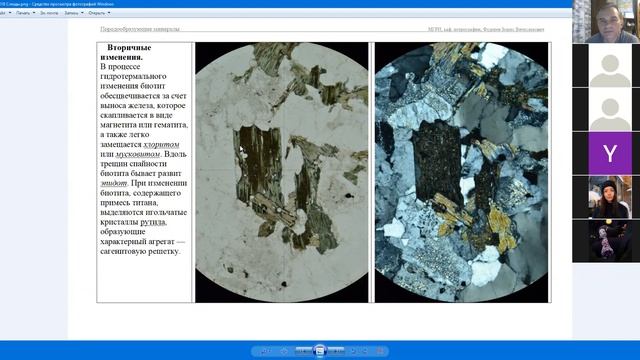Click the underlined word рутила

pyautogui.click(x=153, y=222)
